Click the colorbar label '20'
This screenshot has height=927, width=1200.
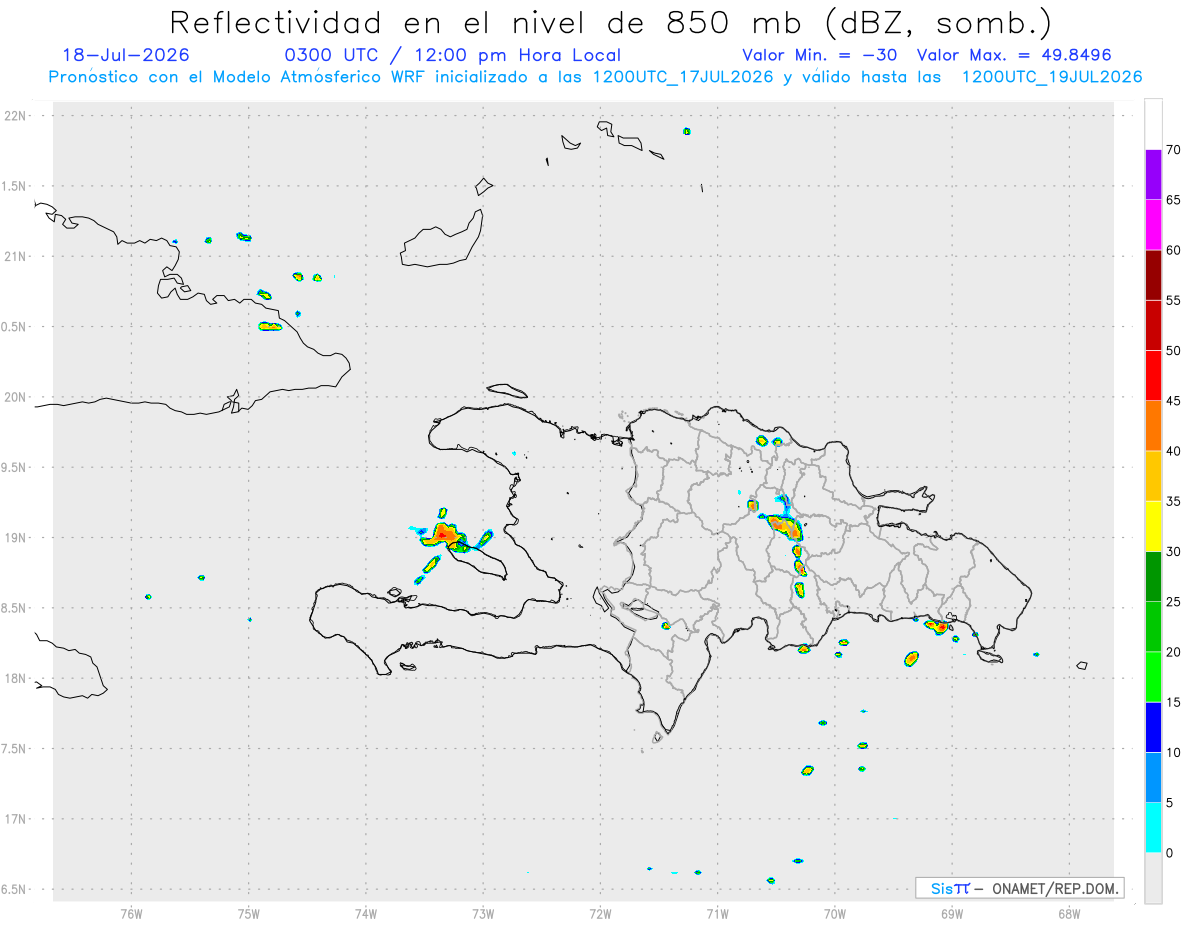pos(1174,652)
